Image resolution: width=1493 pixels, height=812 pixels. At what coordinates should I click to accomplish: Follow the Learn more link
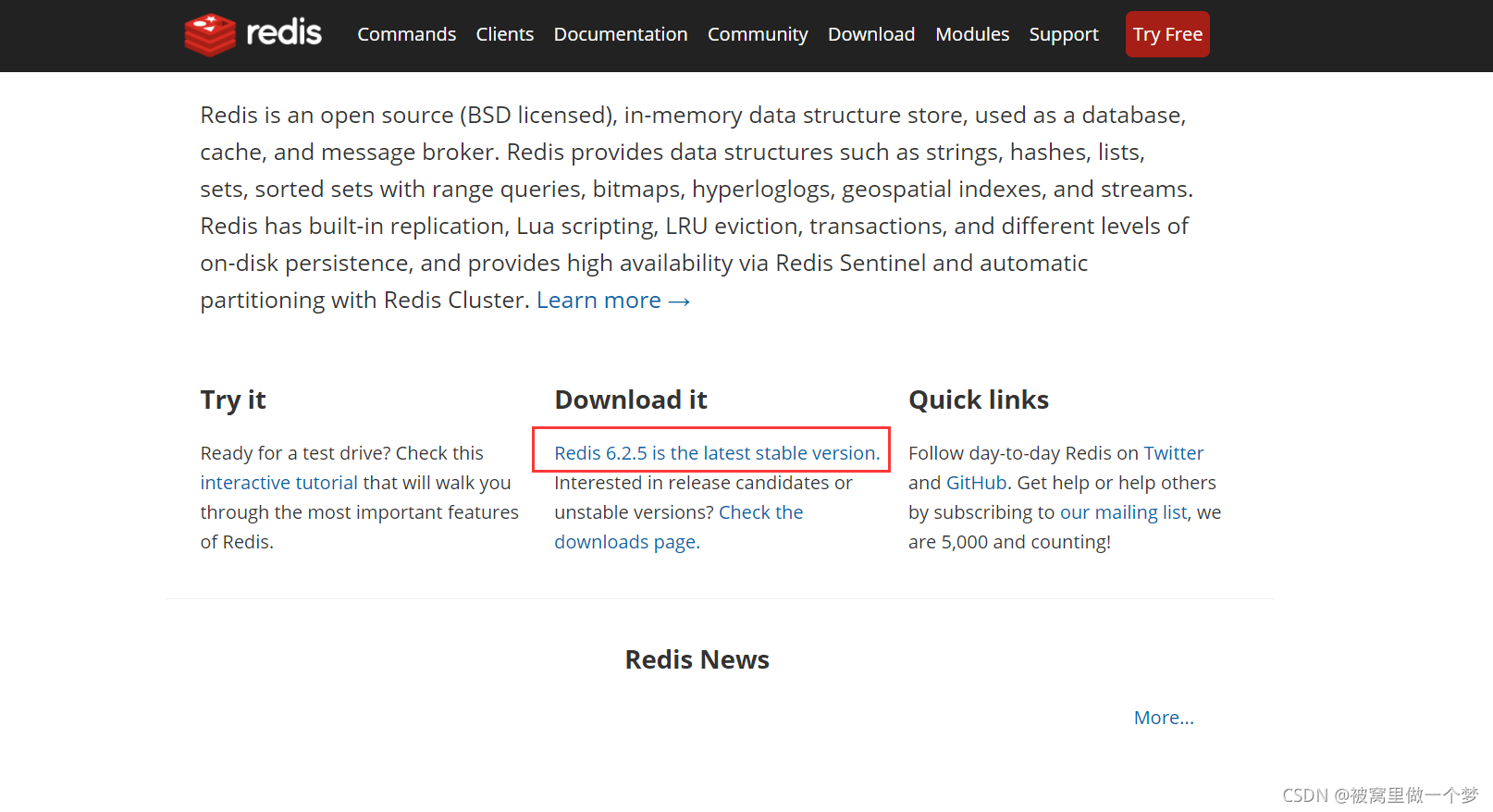[613, 301]
